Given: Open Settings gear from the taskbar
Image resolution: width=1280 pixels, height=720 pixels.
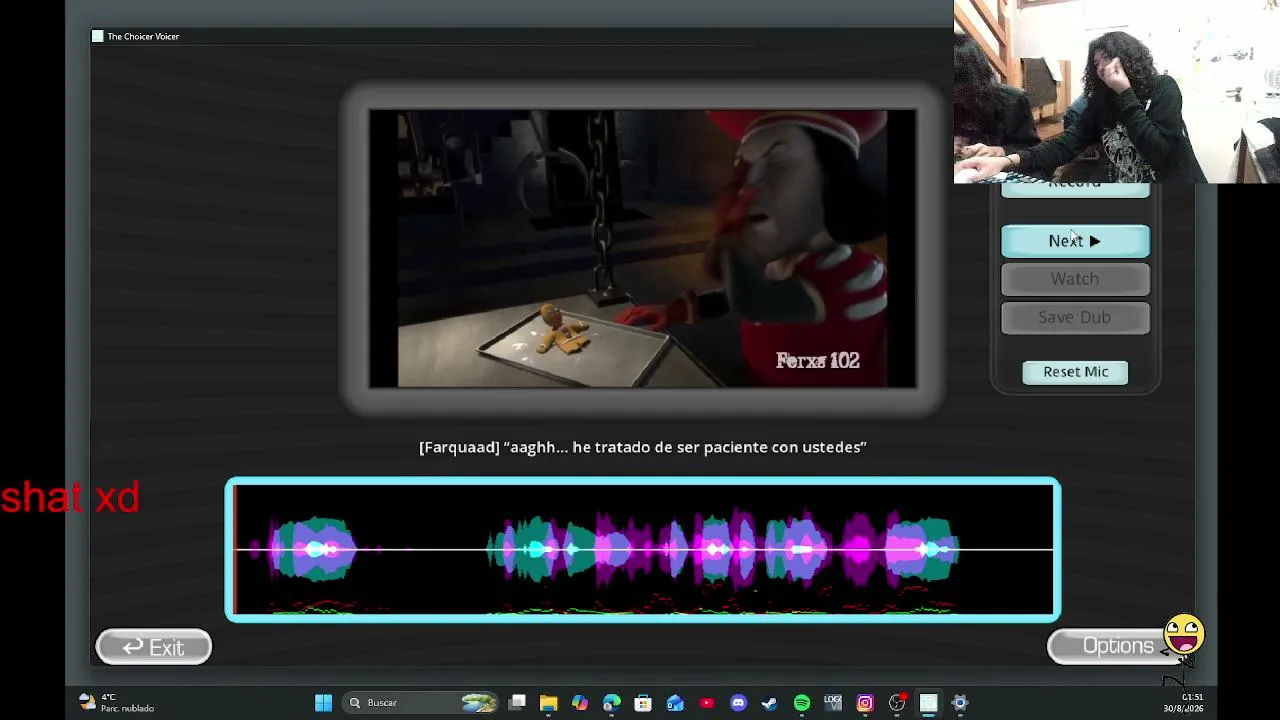Looking at the screenshot, I should (960, 703).
